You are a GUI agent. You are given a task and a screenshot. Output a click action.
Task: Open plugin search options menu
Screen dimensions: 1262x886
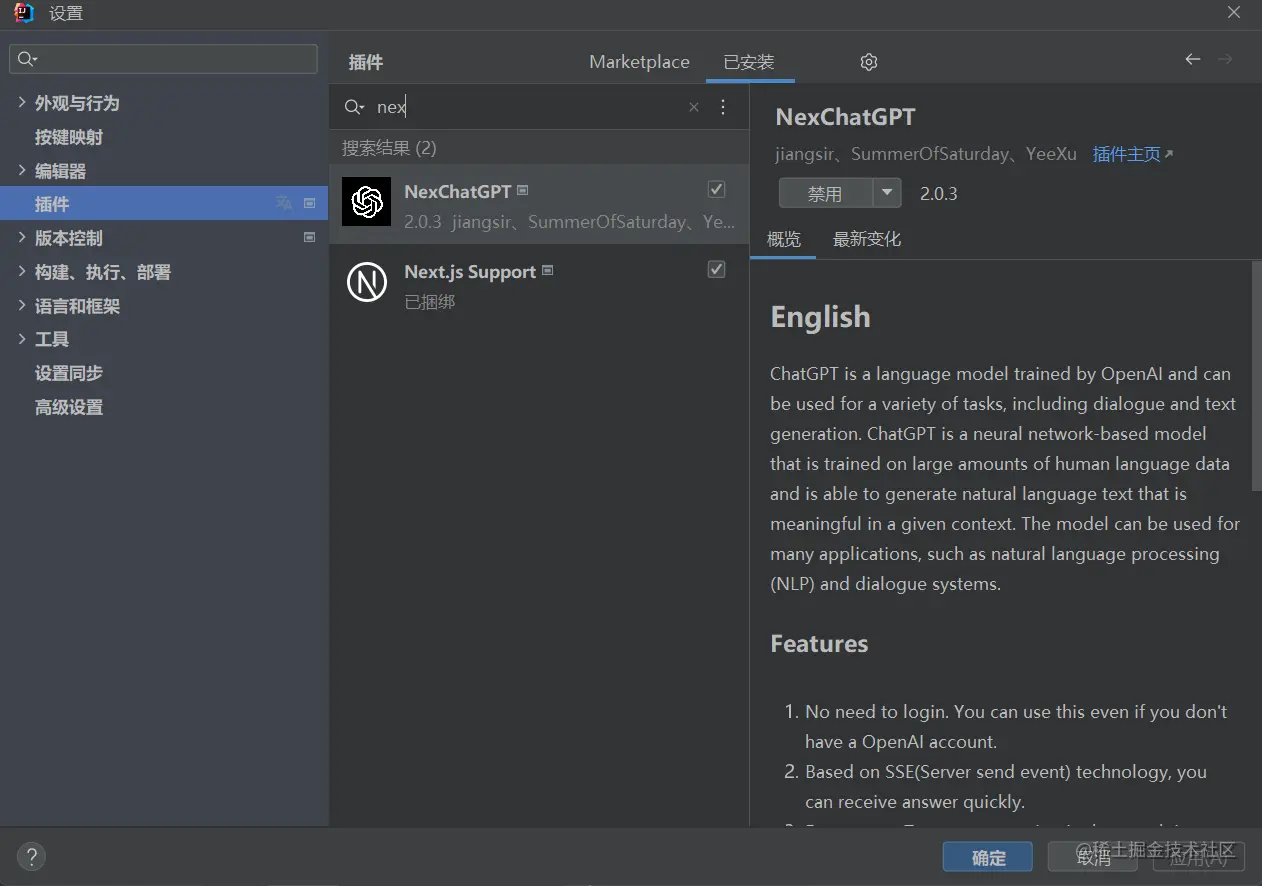pyautogui.click(x=723, y=107)
